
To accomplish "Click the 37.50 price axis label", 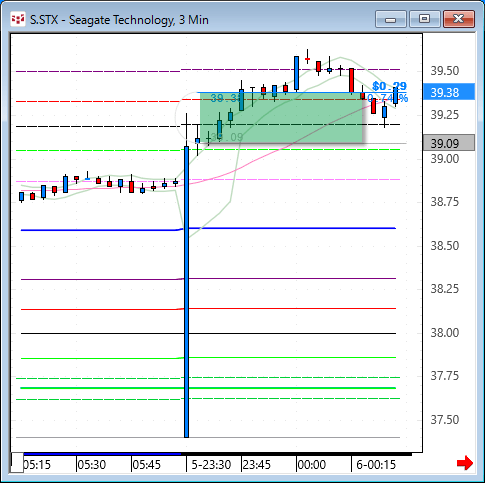I will coord(445,420).
